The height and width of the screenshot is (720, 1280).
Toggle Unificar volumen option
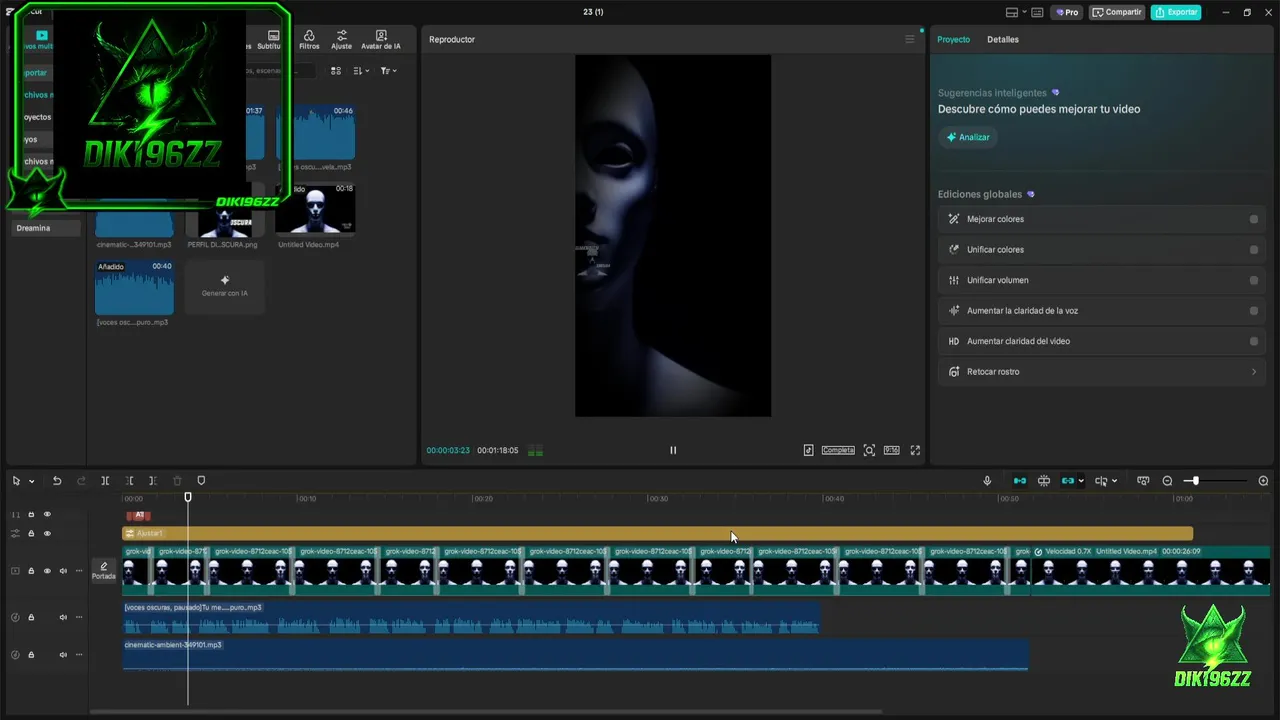[1254, 280]
